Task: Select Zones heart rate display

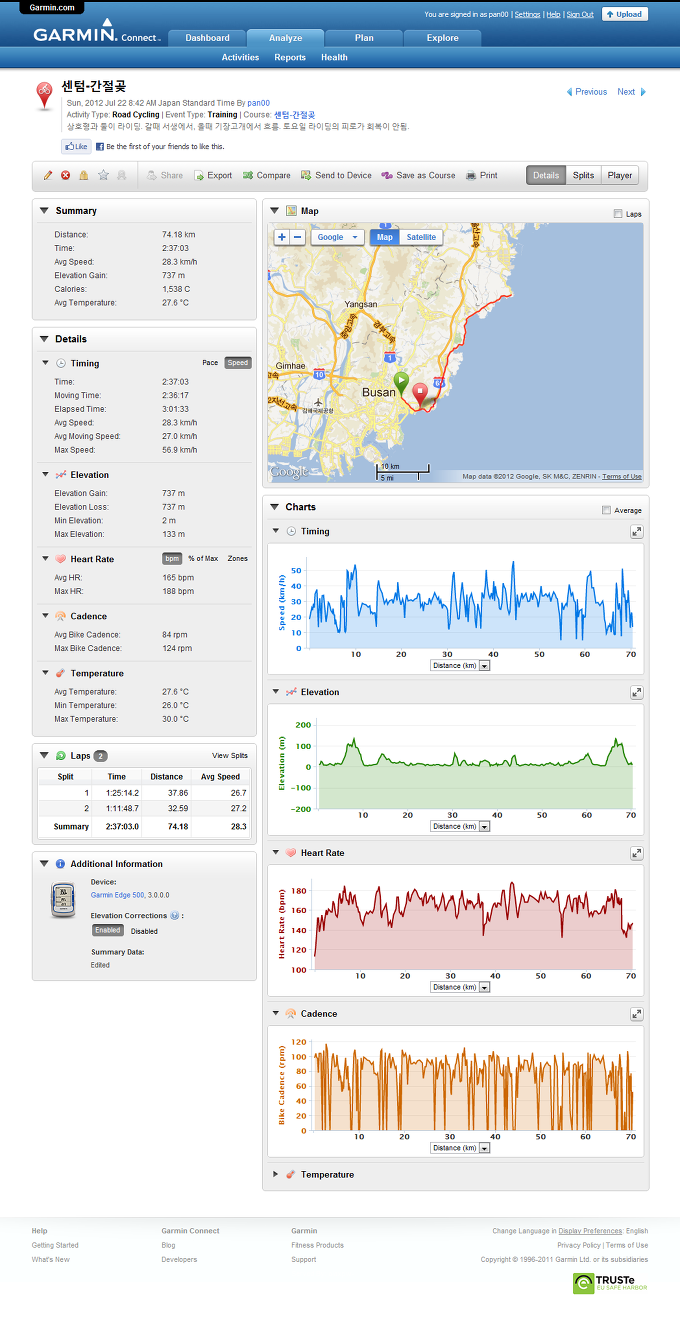Action: [238, 558]
